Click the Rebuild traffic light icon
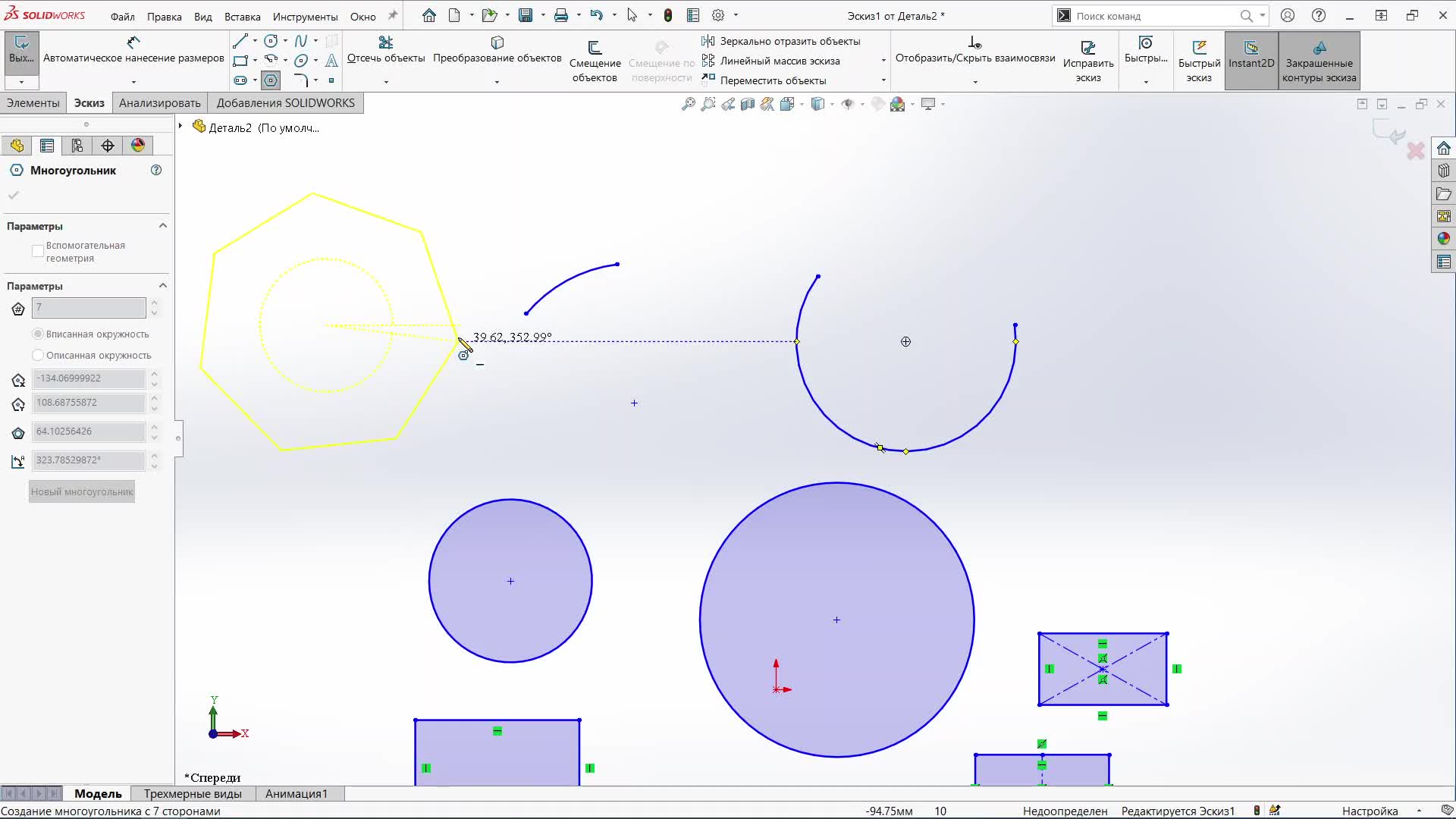This screenshot has width=1456, height=819. (668, 15)
